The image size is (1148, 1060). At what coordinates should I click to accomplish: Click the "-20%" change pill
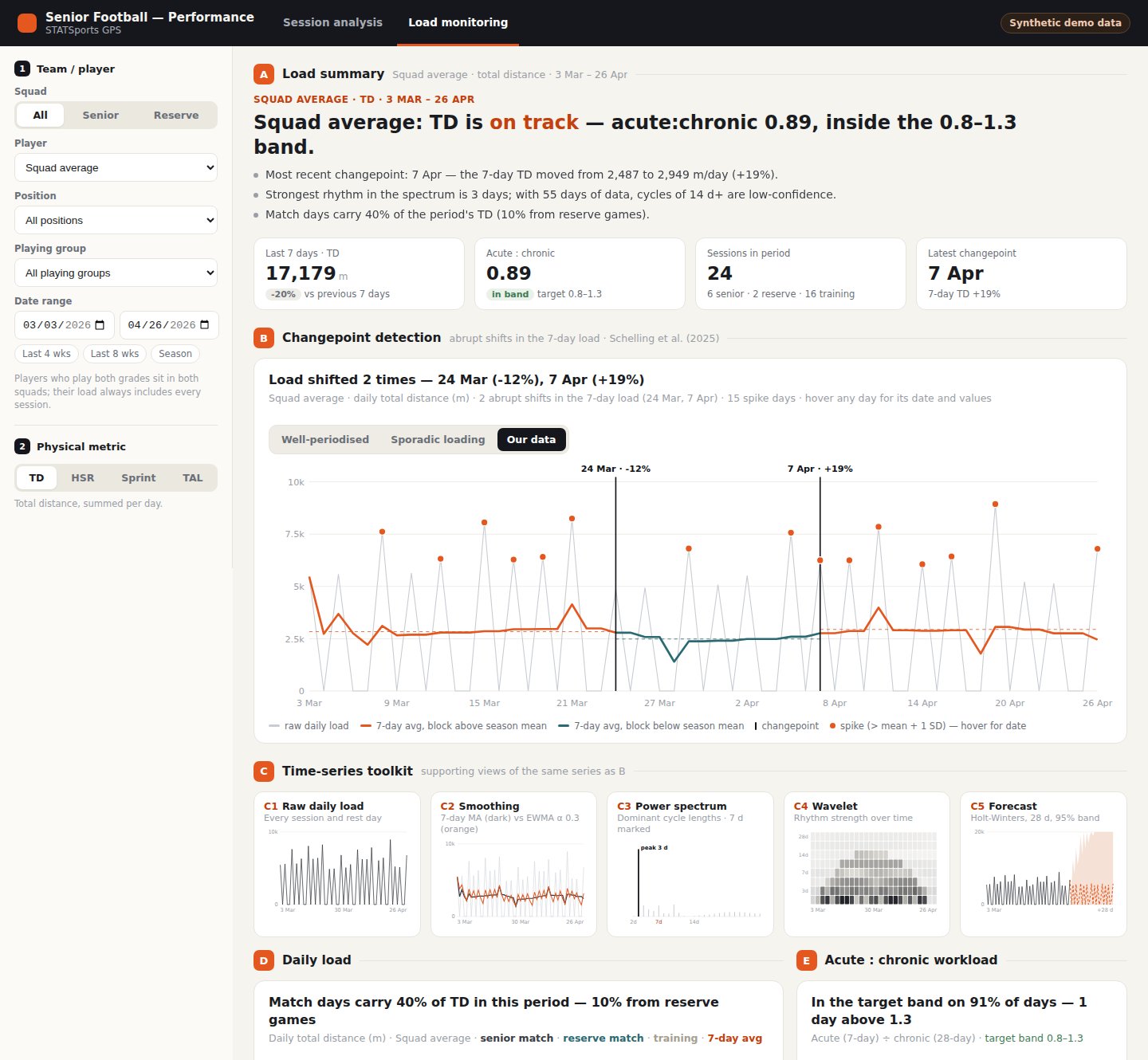click(283, 294)
